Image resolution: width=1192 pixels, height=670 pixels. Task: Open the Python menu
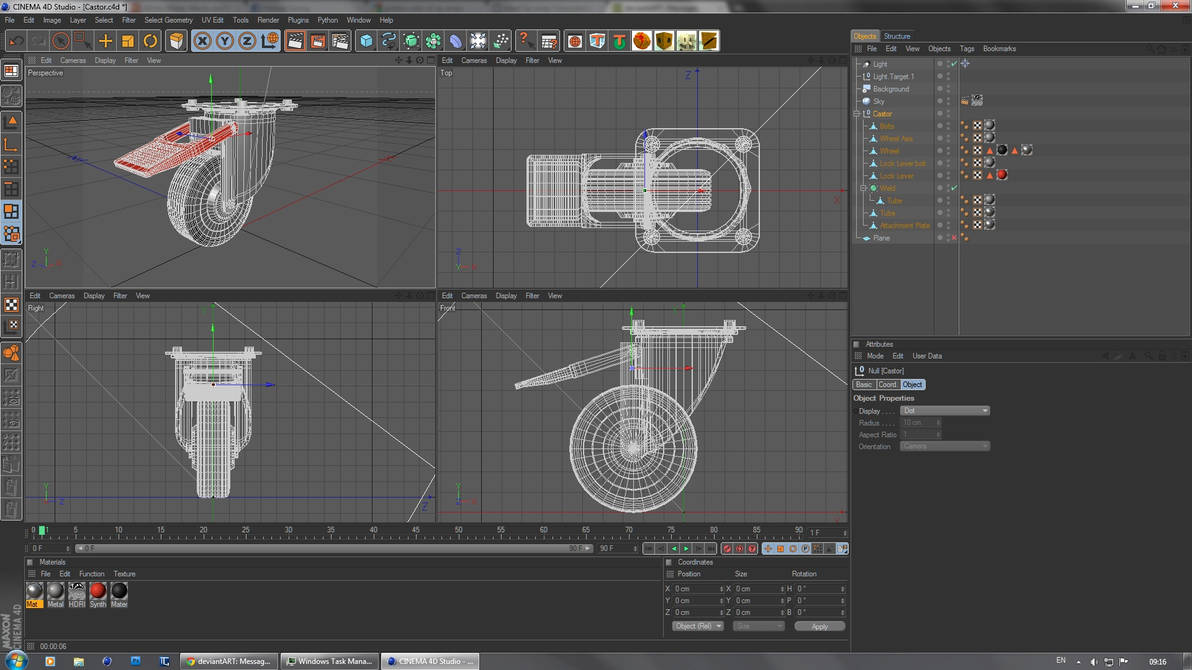click(327, 19)
